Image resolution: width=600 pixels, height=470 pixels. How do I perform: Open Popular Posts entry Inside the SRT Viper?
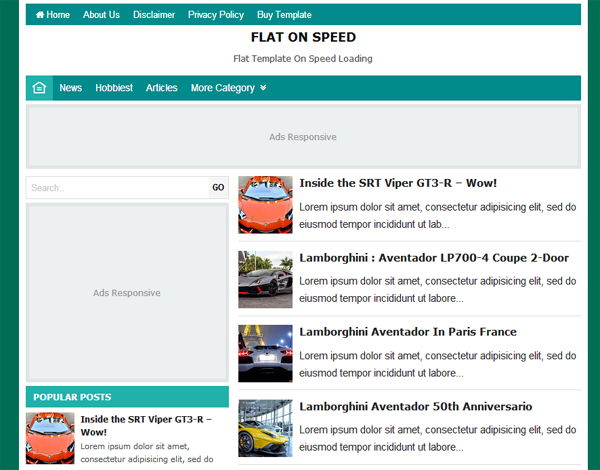(x=146, y=426)
